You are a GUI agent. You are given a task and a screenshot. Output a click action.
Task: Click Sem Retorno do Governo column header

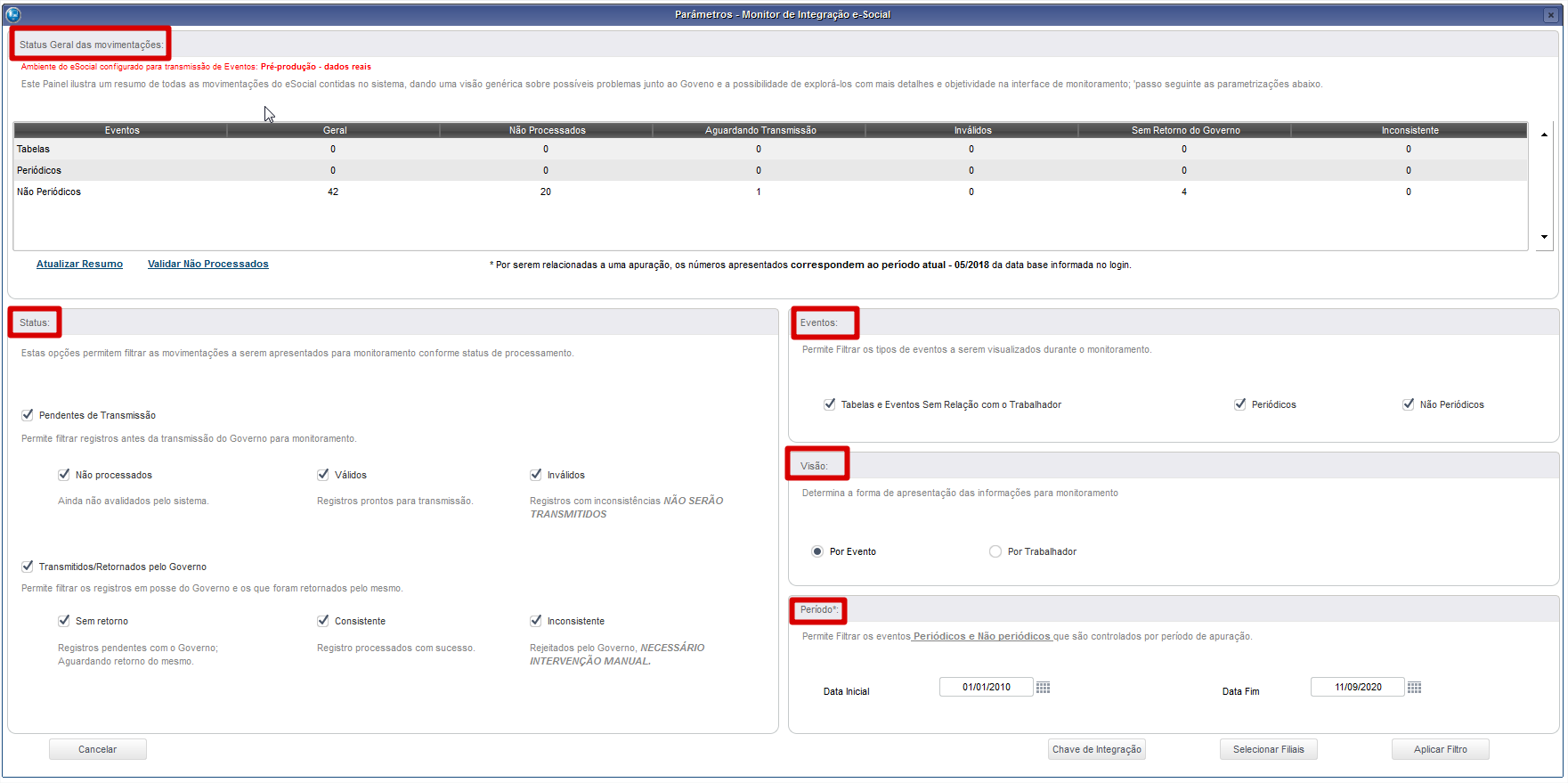click(1185, 130)
